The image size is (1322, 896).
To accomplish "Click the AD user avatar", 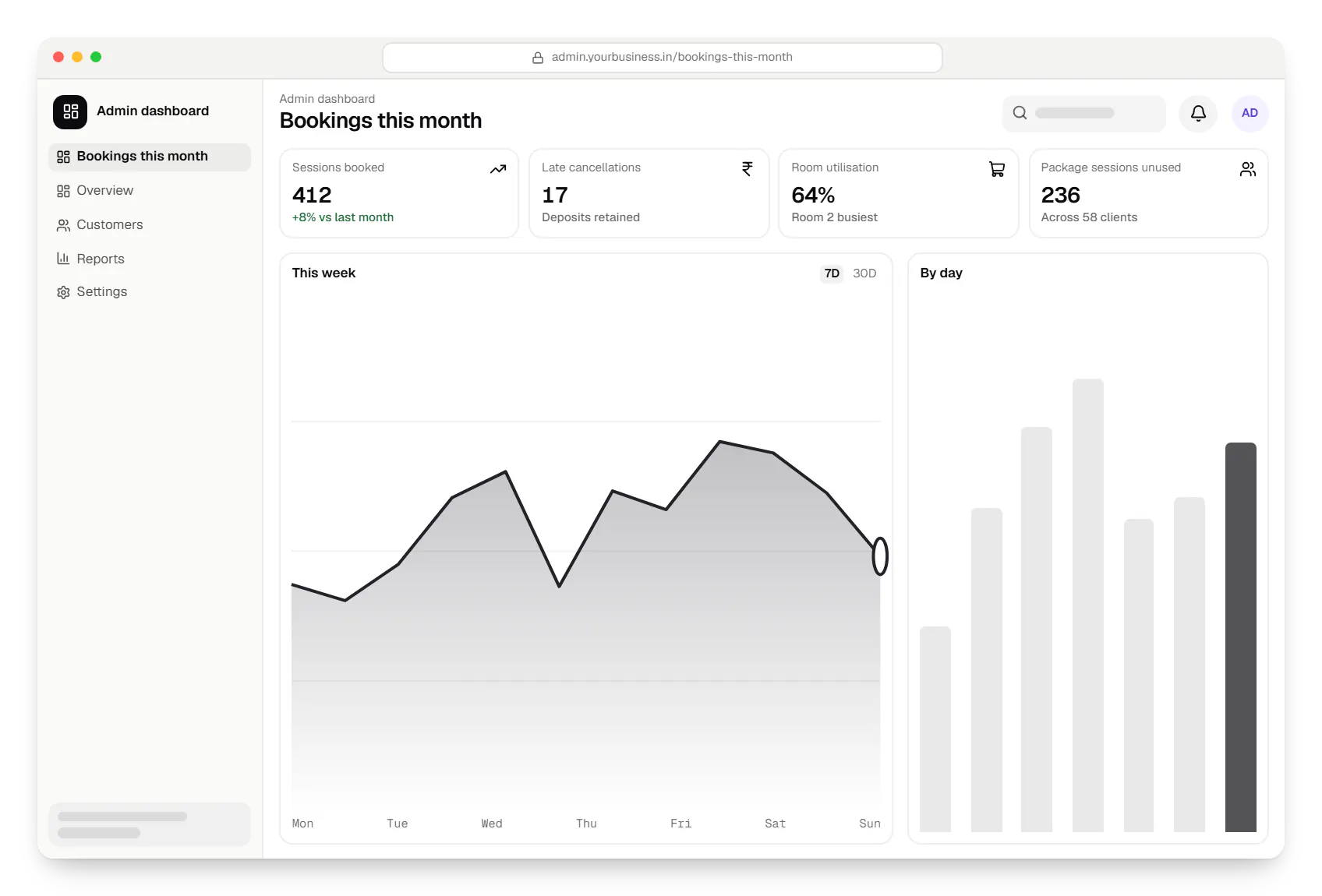I will [x=1250, y=113].
